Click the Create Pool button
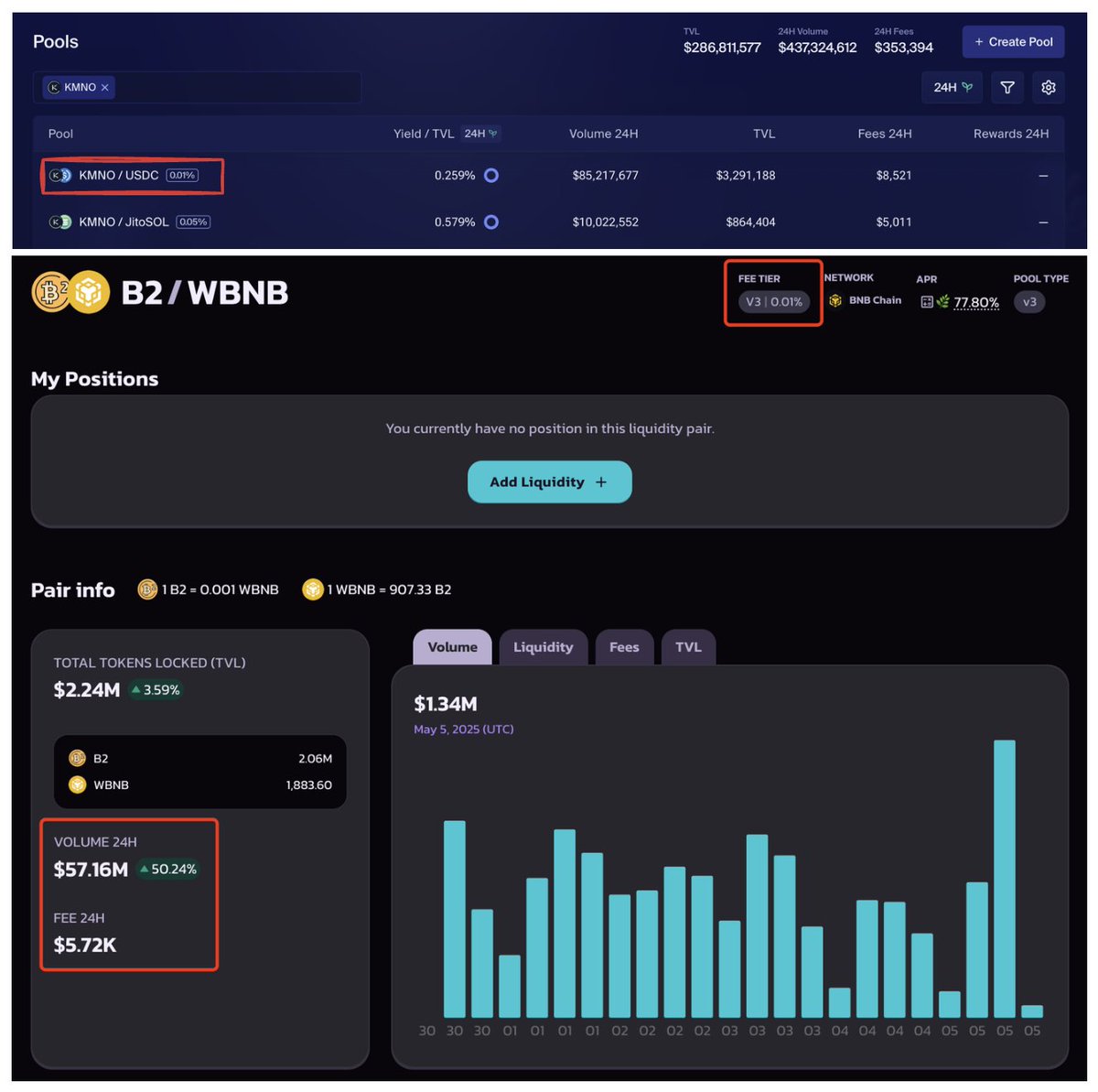Image resolution: width=1098 pixels, height=1092 pixels. point(1013,42)
